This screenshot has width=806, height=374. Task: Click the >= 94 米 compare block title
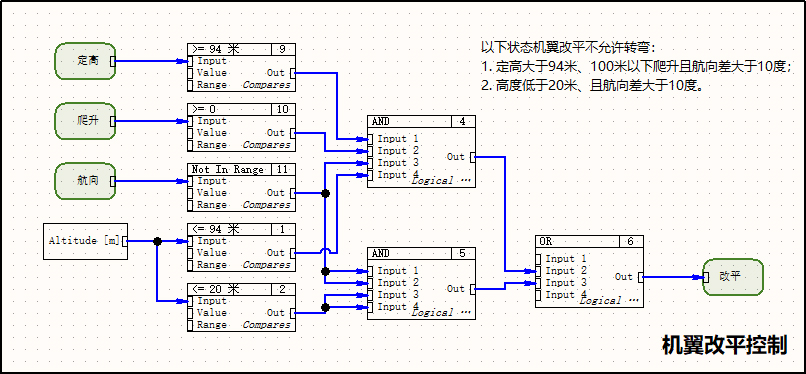(229, 49)
